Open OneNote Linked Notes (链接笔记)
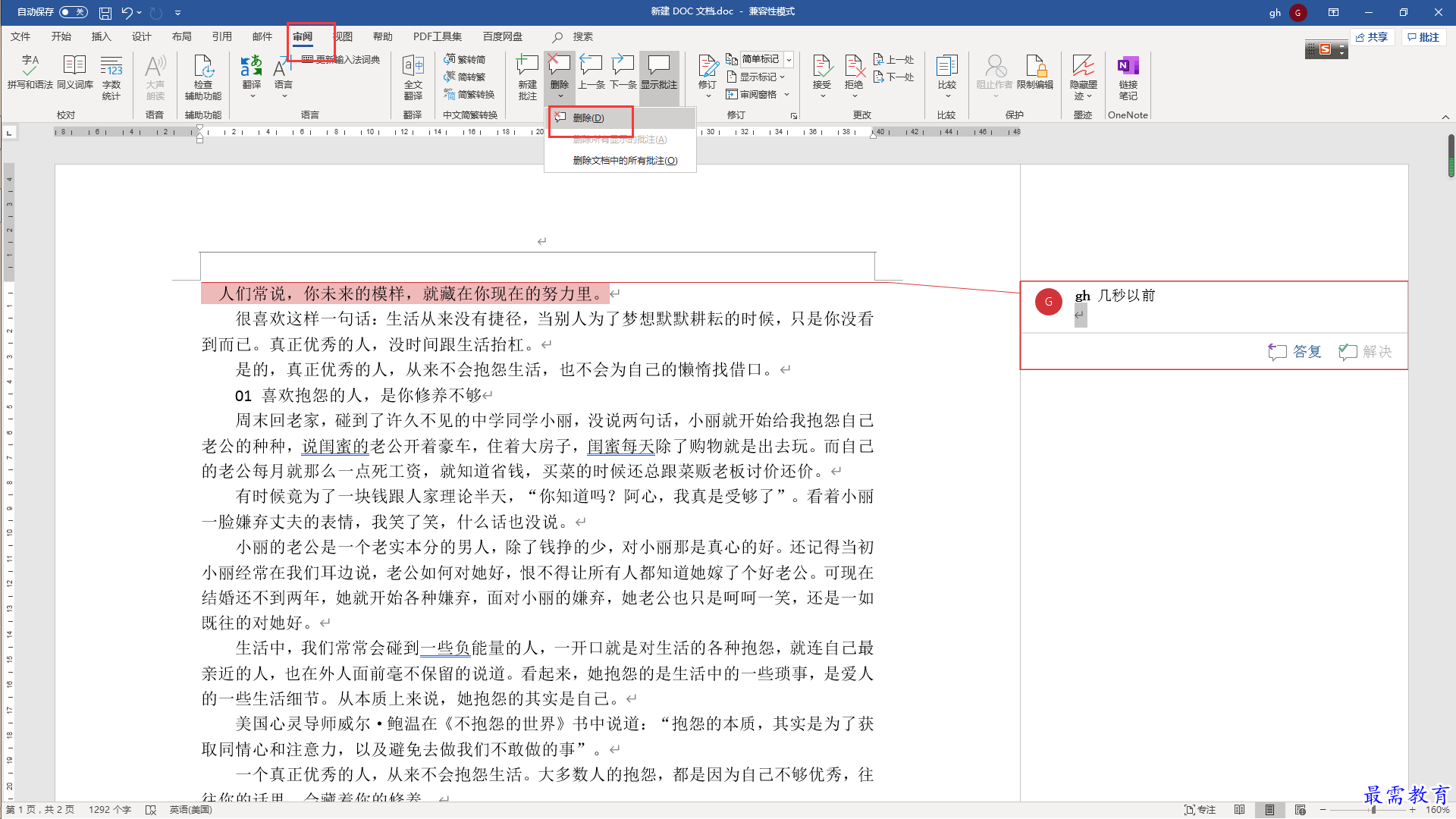The width and height of the screenshot is (1456, 819). [1128, 77]
